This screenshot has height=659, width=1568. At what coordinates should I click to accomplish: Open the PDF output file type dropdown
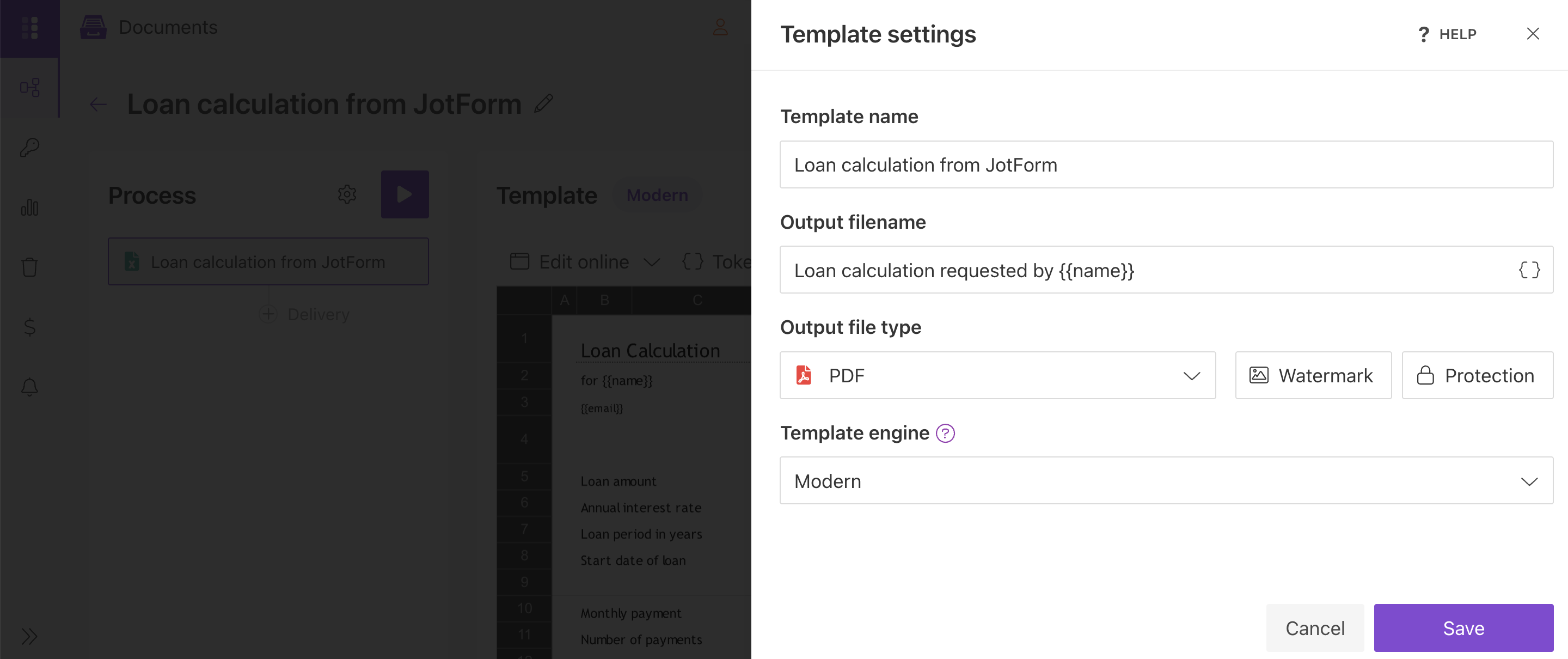[x=997, y=376]
